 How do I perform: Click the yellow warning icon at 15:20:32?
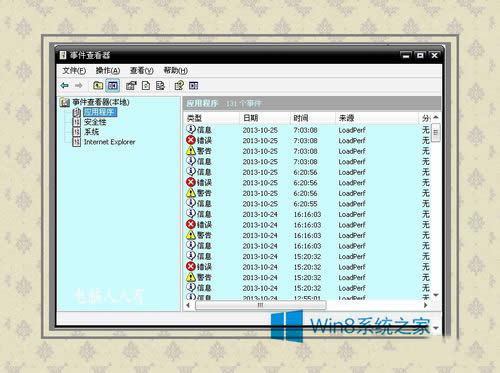(x=191, y=277)
